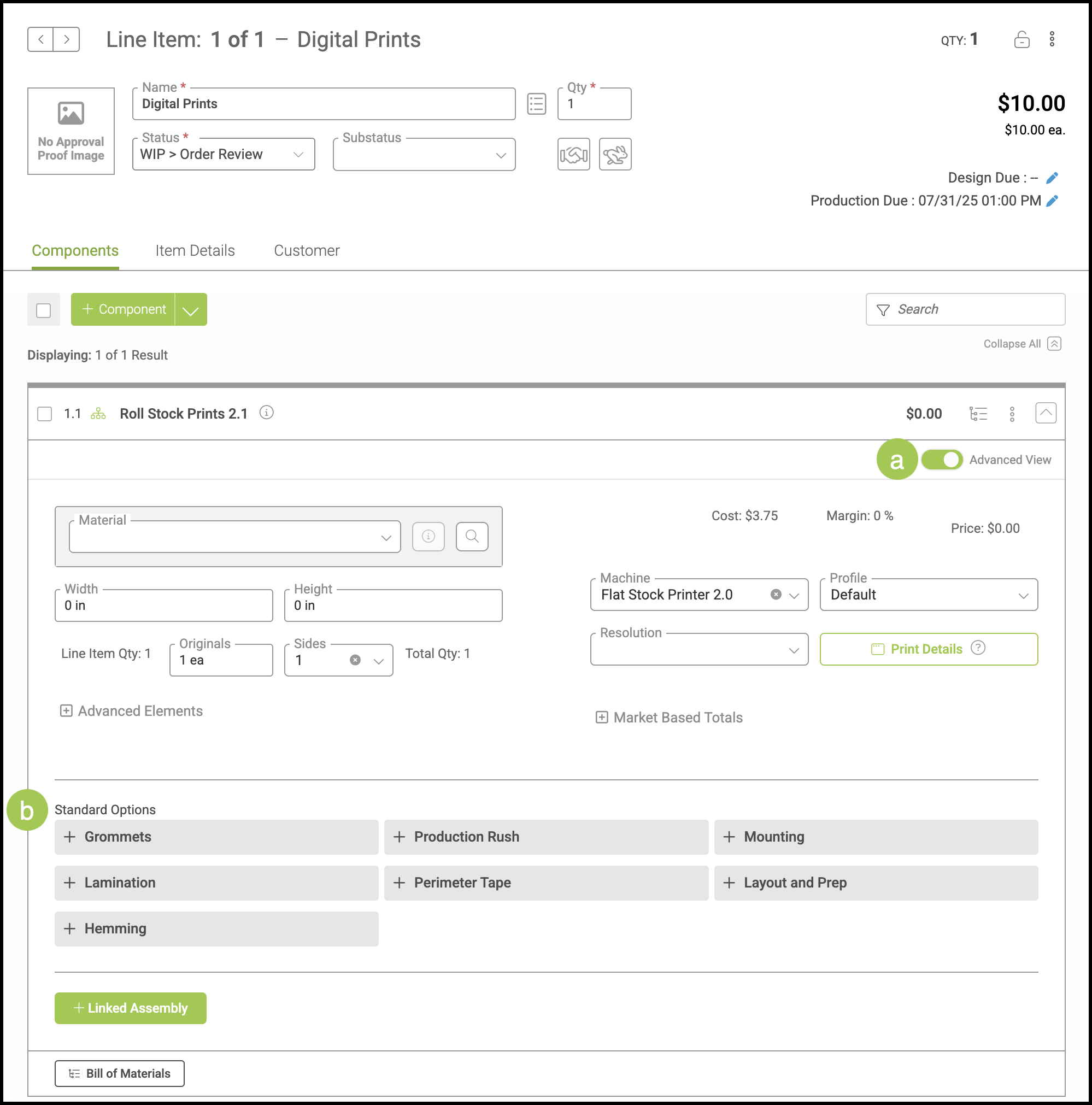The image size is (1092, 1105).
Task: Open the Bill of Materials
Action: point(120,1073)
